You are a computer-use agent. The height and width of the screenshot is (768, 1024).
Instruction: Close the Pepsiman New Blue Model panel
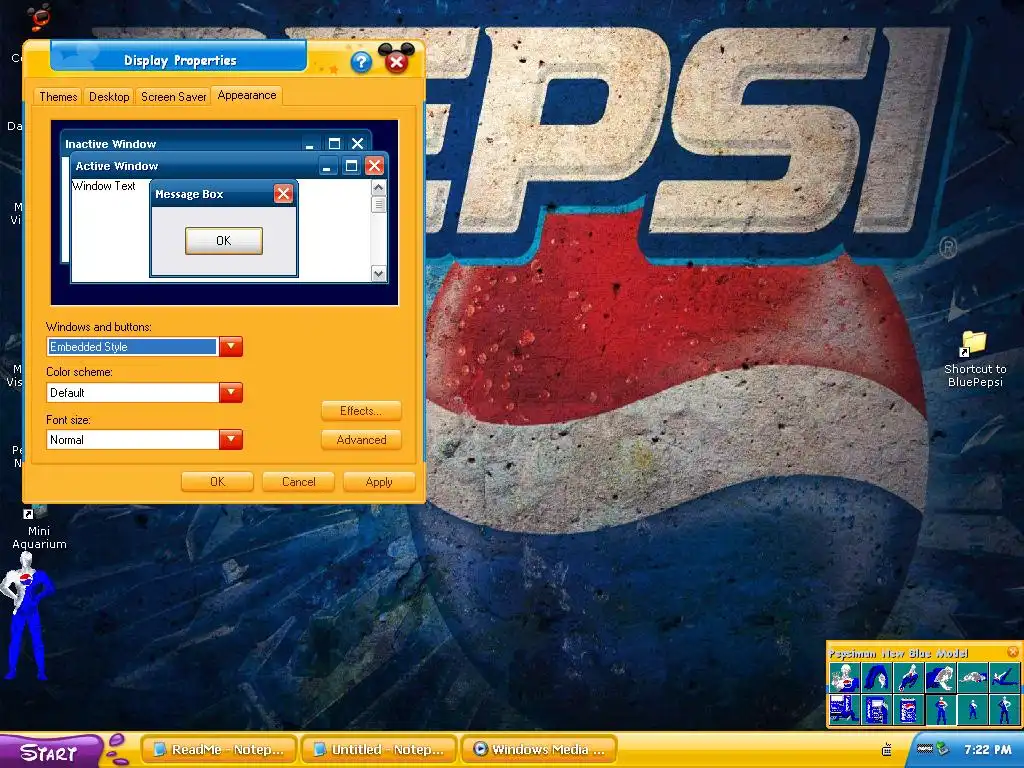tap(1012, 652)
